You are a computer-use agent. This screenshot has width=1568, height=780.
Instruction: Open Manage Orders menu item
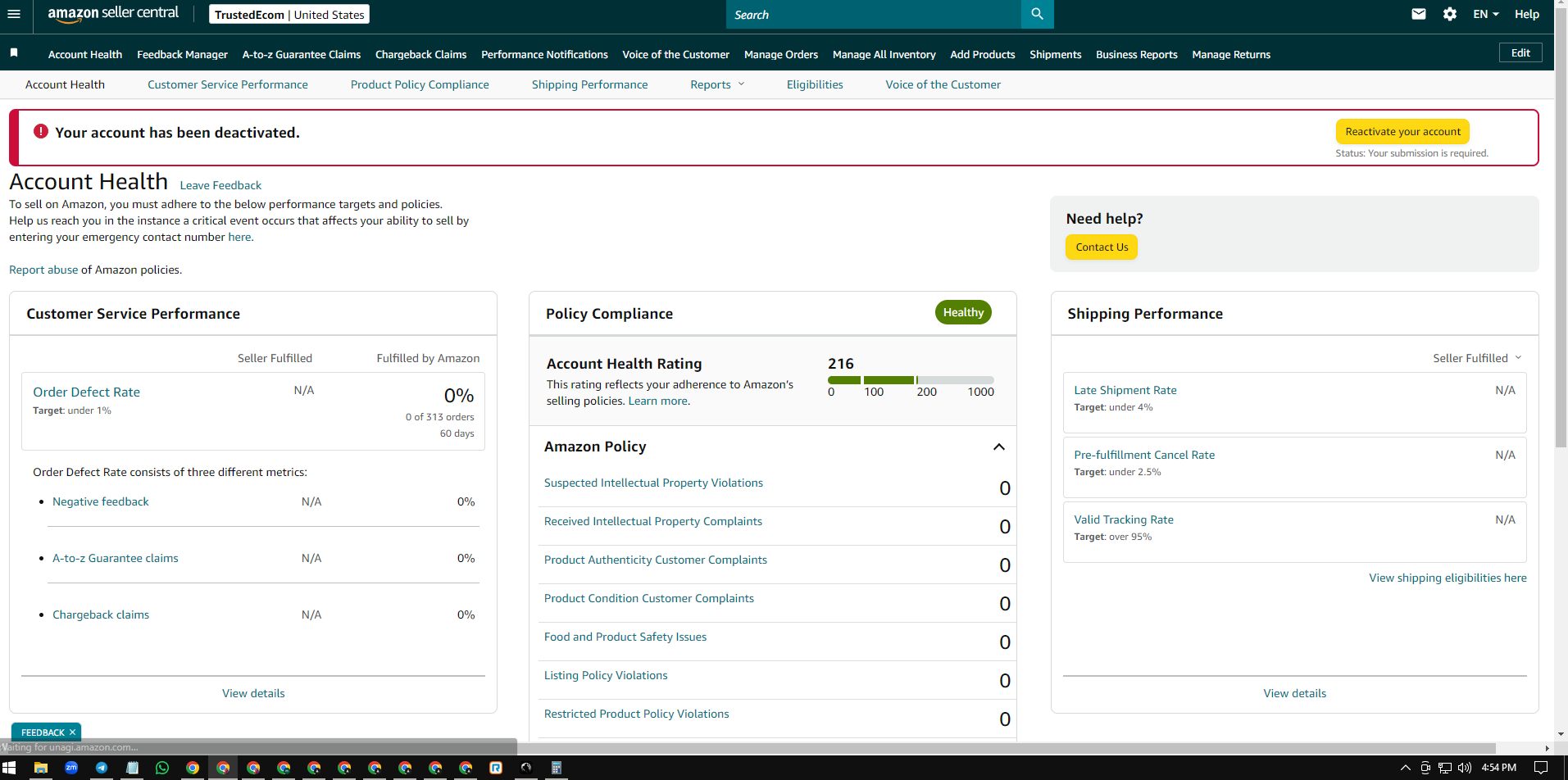click(x=781, y=54)
